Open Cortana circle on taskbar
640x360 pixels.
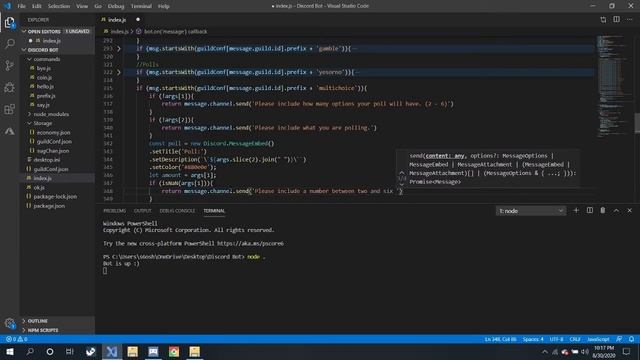50,351
